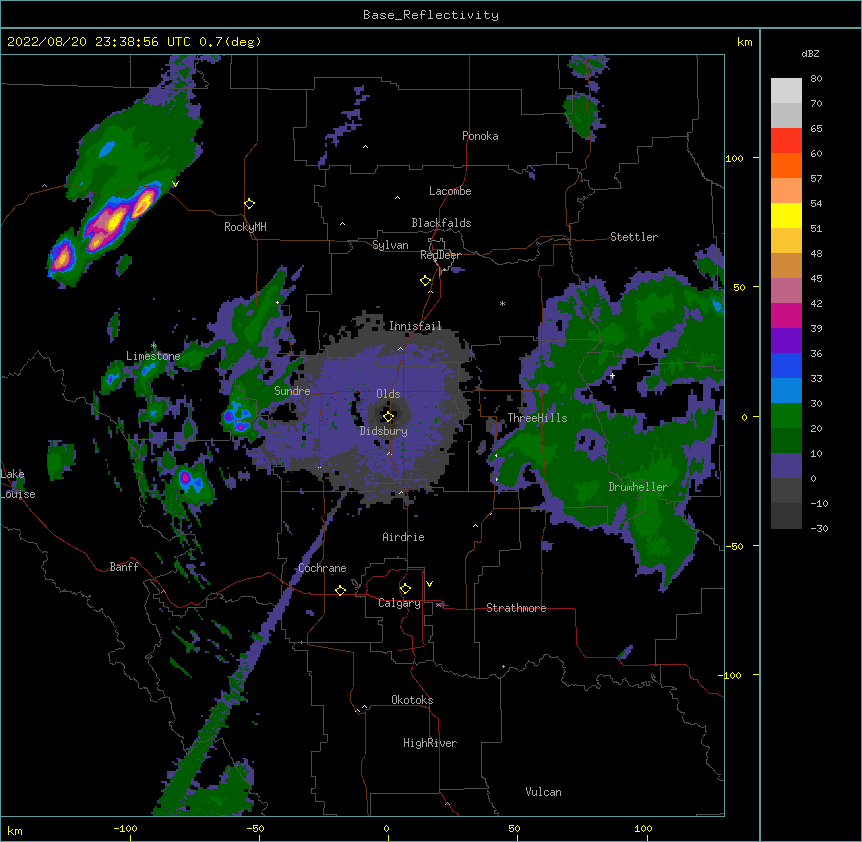The image size is (862, 842).
Task: Click the -100 tick label on bottom axis
Action: 125,829
